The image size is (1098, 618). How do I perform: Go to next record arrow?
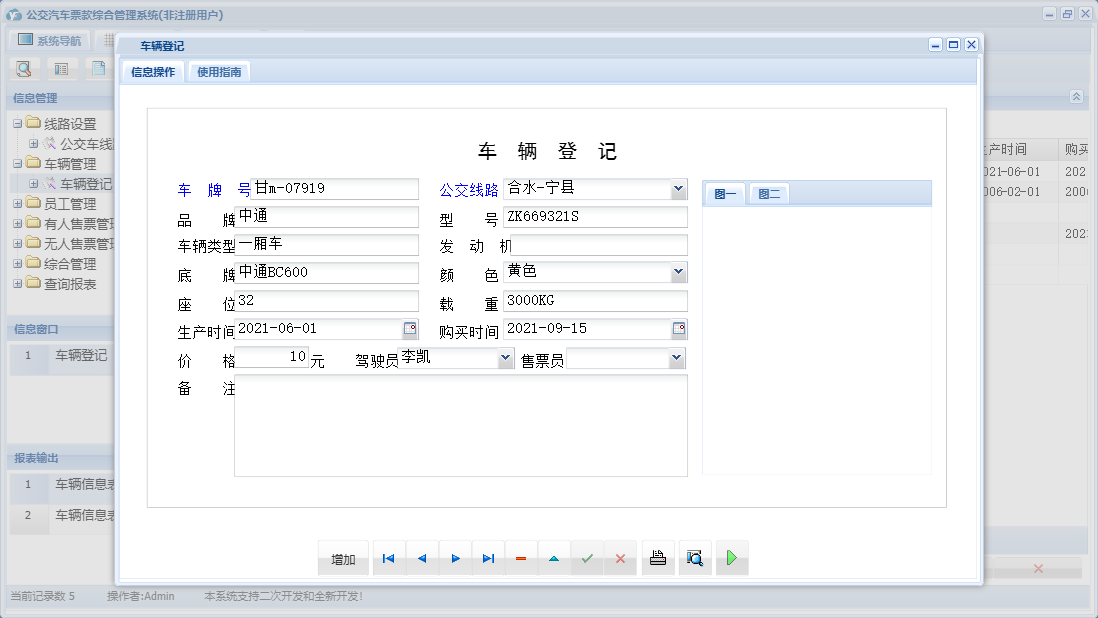pos(455,558)
